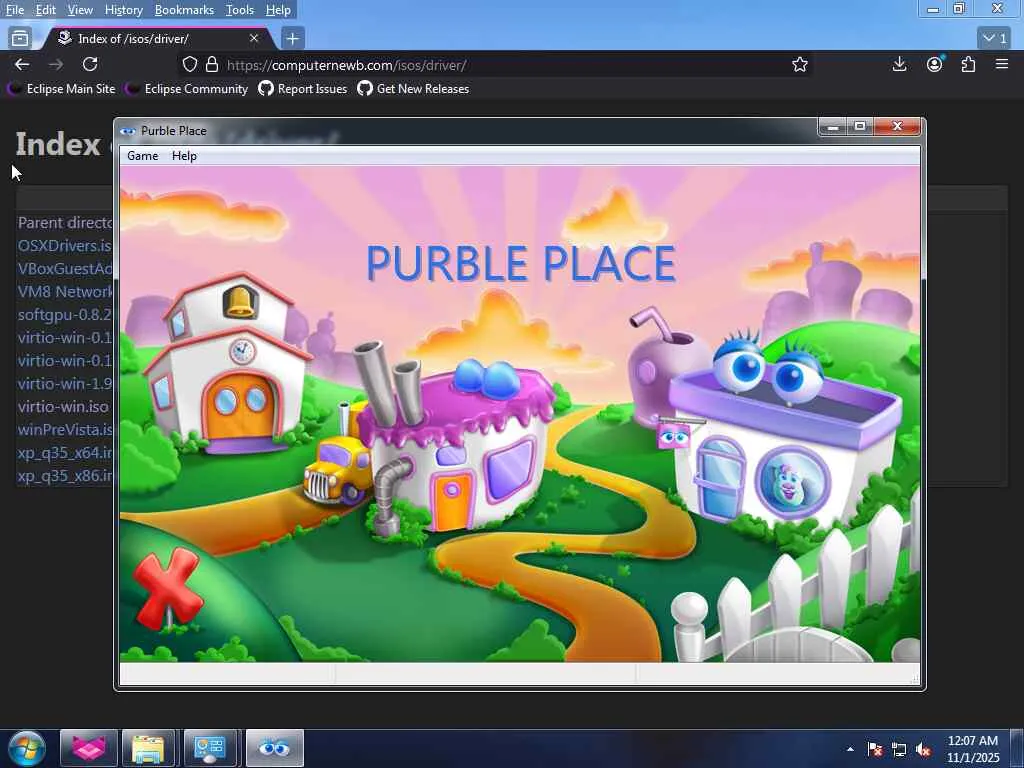This screenshot has height=768, width=1024.
Task: Bookmark this page with the star
Action: click(800, 65)
